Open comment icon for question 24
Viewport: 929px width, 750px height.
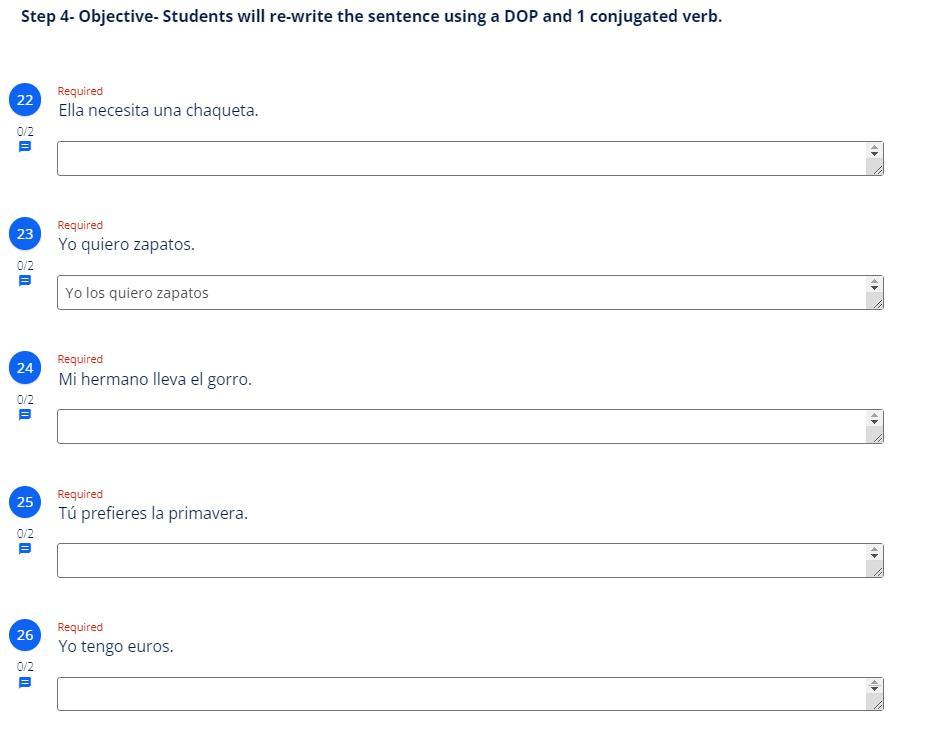(x=25, y=414)
